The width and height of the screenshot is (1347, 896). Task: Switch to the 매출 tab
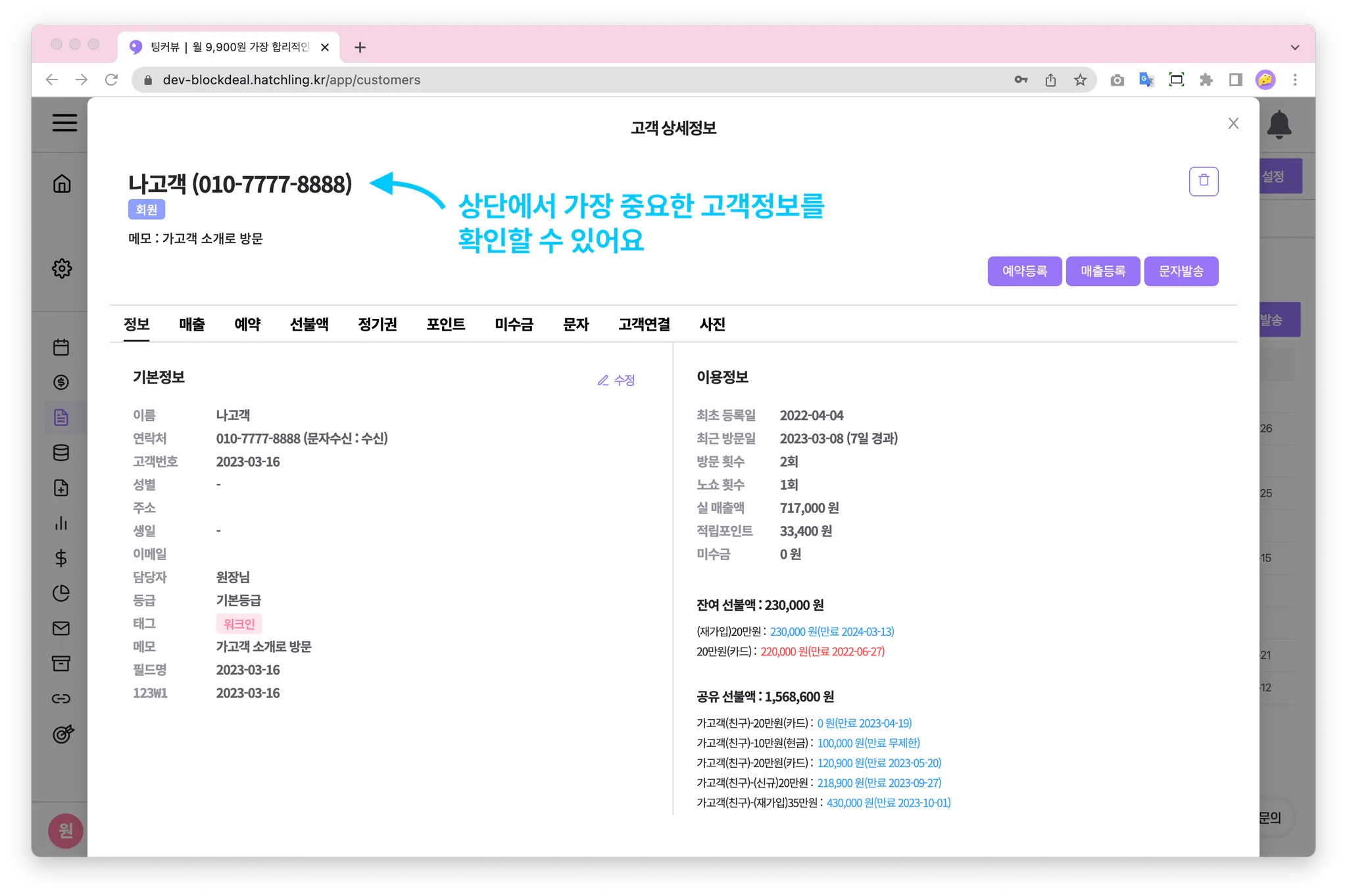(192, 324)
